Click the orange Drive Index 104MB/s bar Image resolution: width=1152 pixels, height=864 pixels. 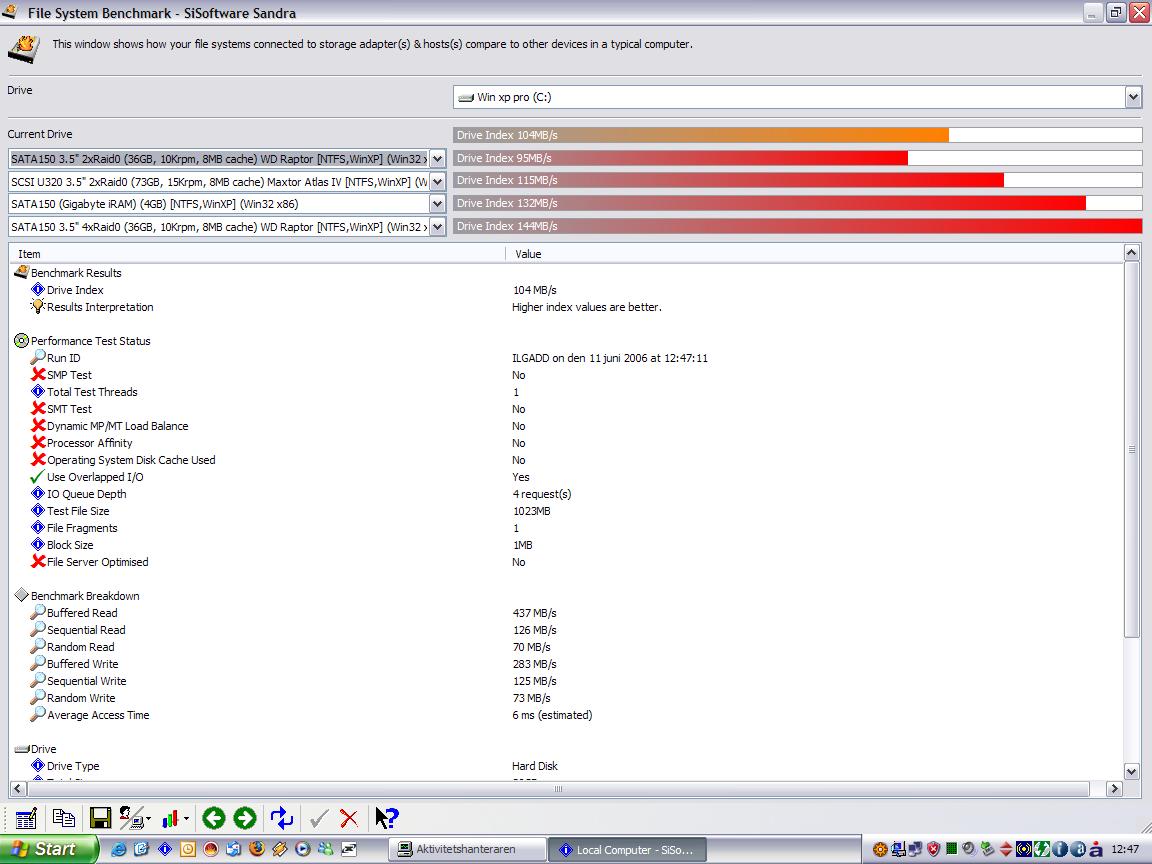tap(701, 135)
